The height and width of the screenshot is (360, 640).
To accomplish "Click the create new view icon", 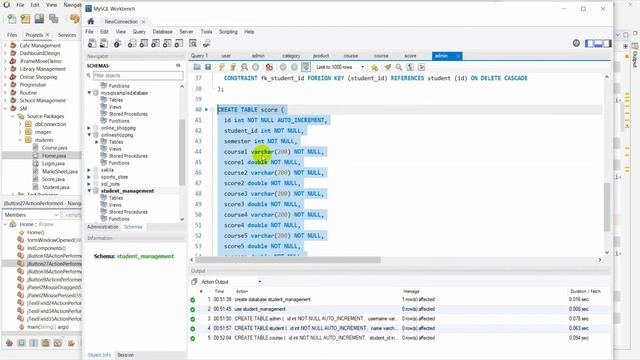I will pos(156,43).
